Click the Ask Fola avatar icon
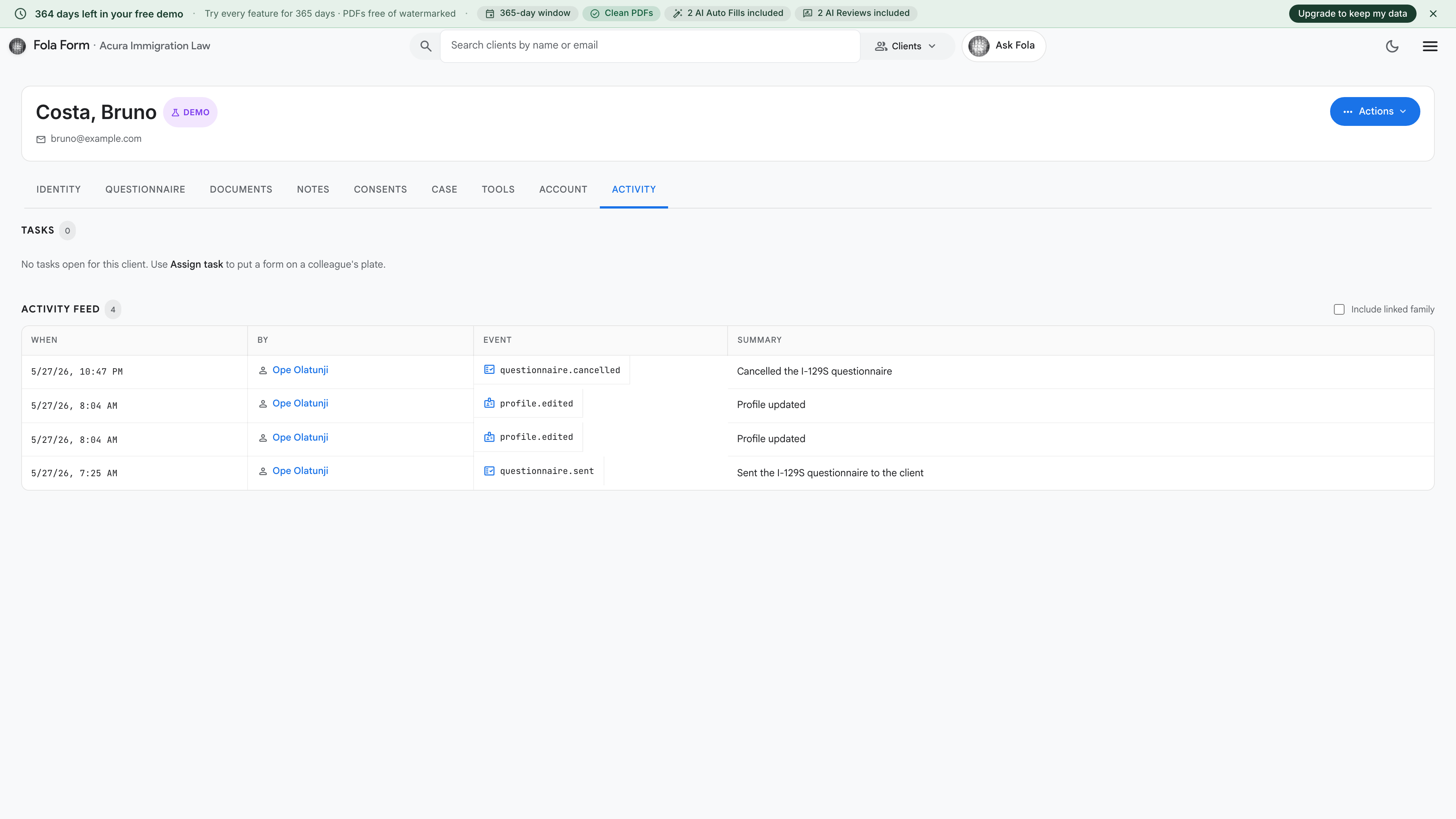The height and width of the screenshot is (819, 1456). pyautogui.click(x=979, y=46)
